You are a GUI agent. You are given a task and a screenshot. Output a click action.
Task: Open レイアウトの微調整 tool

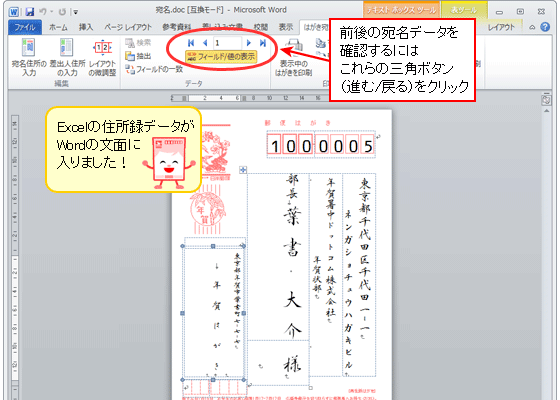tap(102, 57)
